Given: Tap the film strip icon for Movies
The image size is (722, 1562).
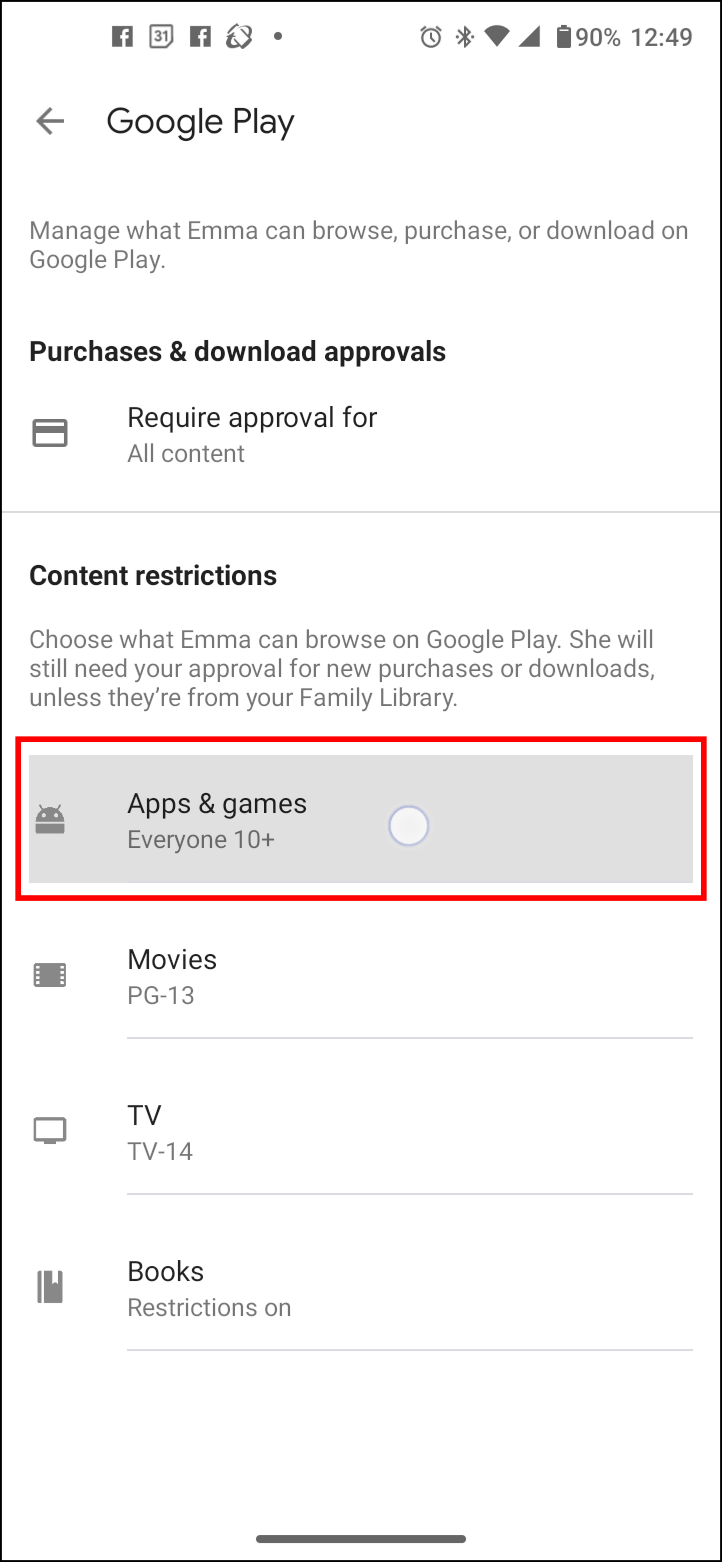Looking at the screenshot, I should [x=50, y=975].
